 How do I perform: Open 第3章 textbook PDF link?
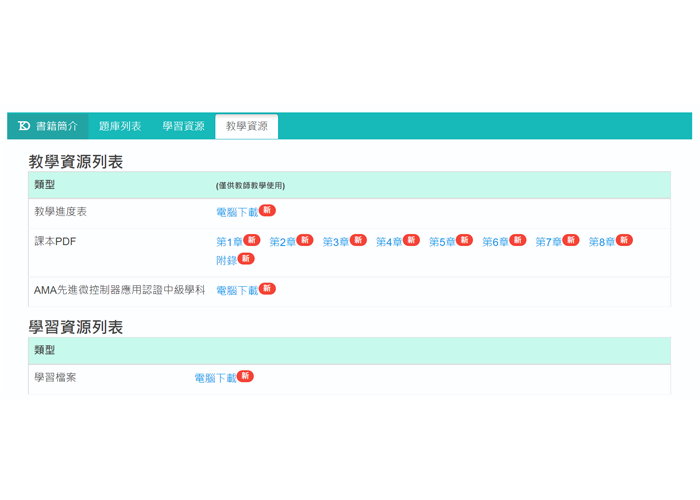tap(335, 242)
